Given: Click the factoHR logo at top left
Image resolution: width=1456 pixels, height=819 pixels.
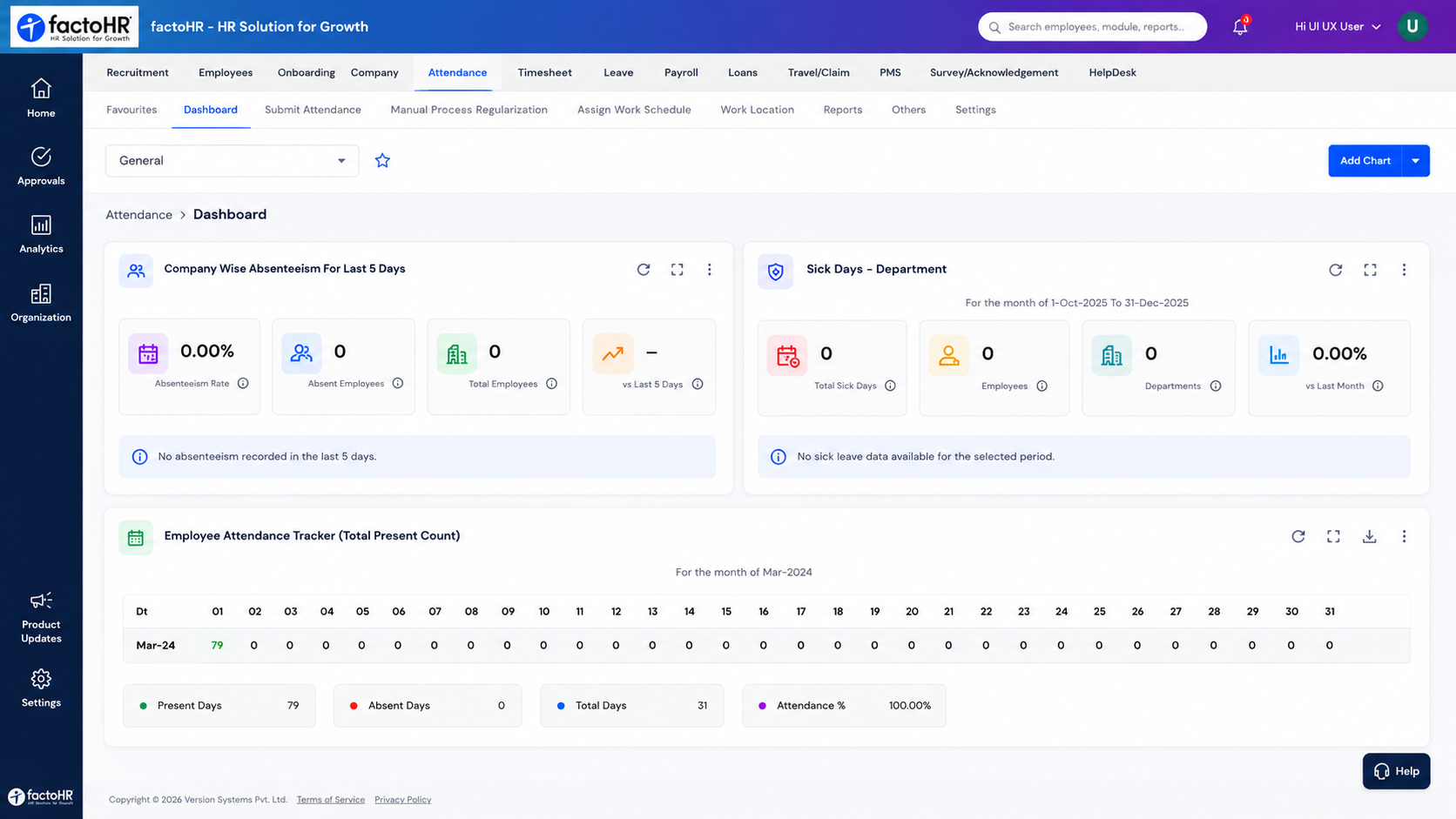Looking at the screenshot, I should 74,27.
